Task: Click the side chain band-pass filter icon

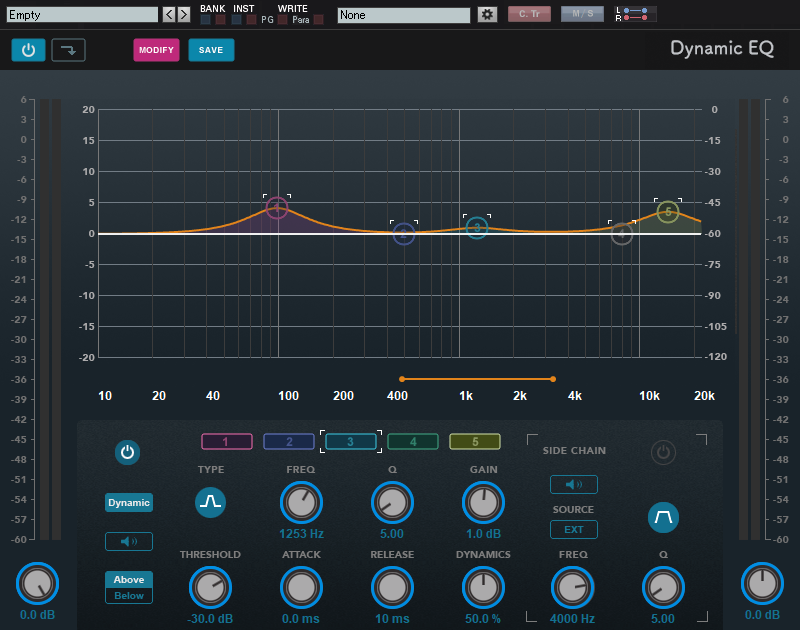Action: pyautogui.click(x=664, y=516)
